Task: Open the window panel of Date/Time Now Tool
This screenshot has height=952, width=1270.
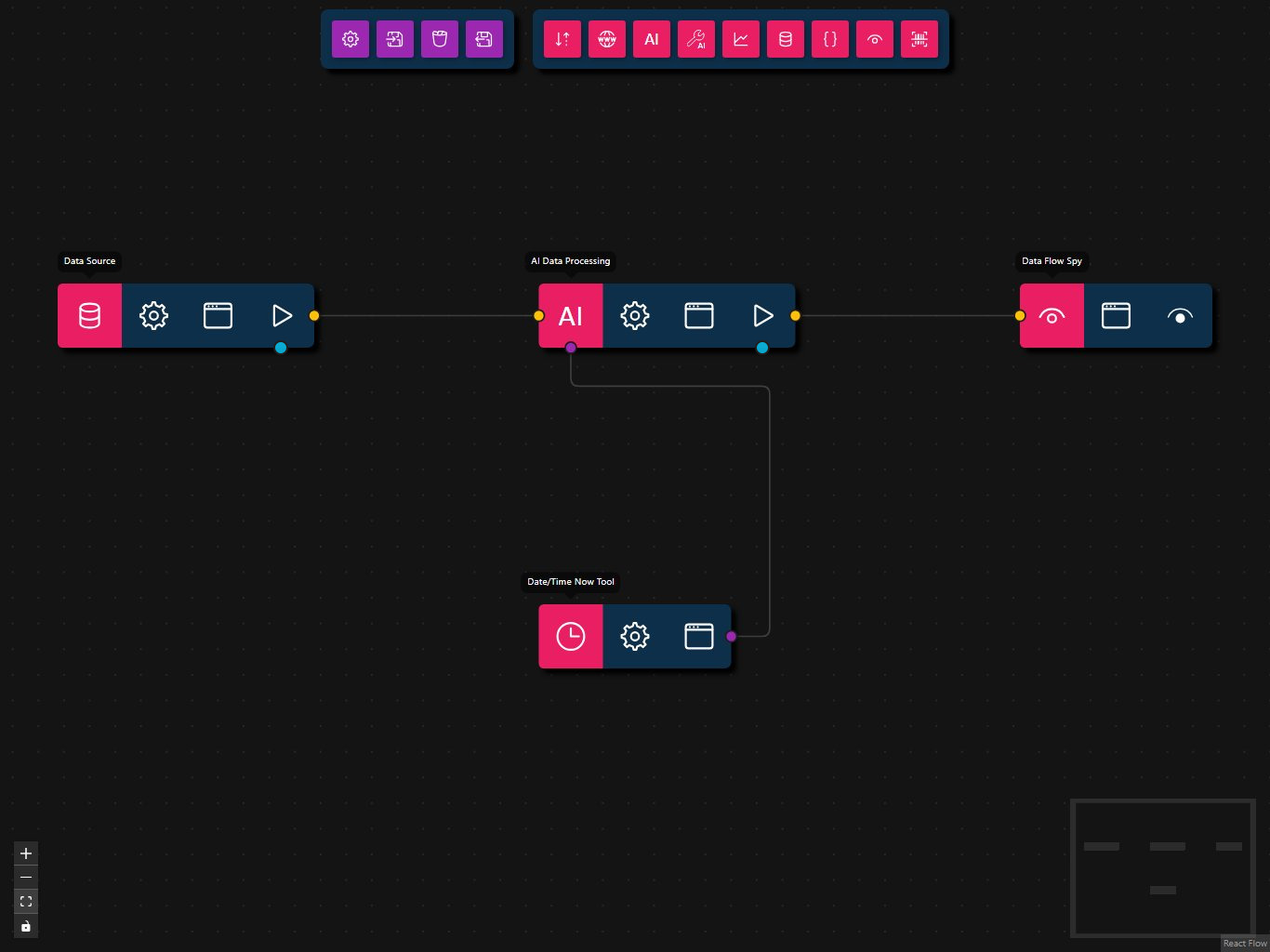Action: (x=699, y=637)
